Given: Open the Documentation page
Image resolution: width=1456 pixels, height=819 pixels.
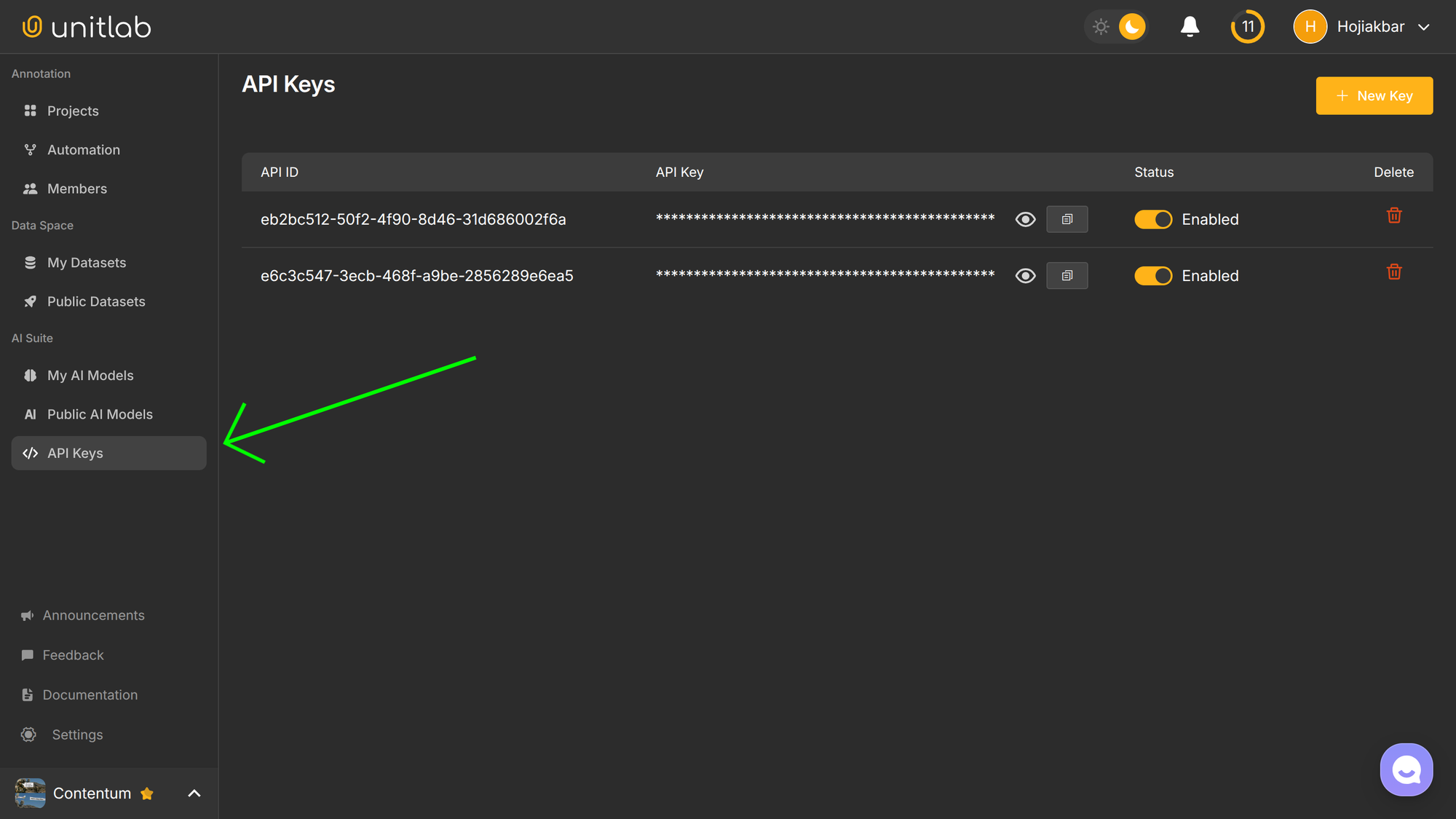Looking at the screenshot, I should pos(90,695).
